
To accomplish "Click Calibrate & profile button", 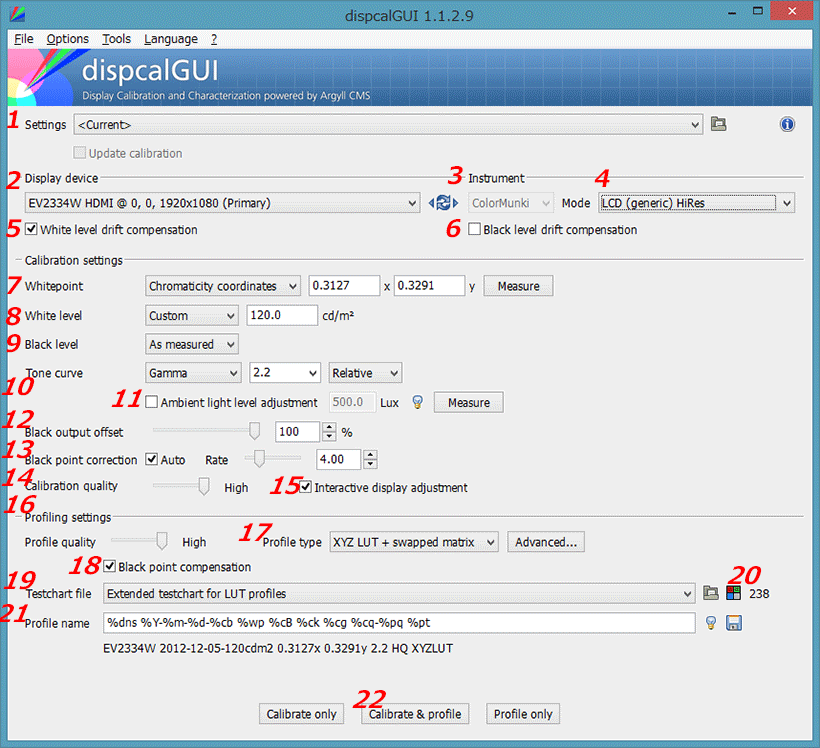I will click(415, 714).
